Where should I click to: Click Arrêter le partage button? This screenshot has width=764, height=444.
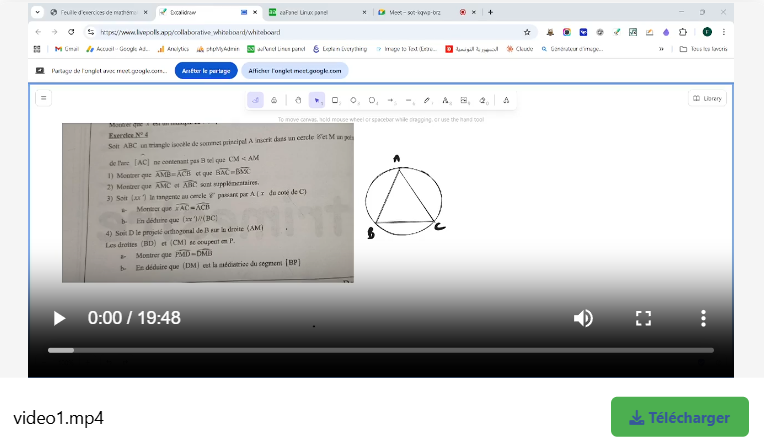pyautogui.click(x=206, y=71)
